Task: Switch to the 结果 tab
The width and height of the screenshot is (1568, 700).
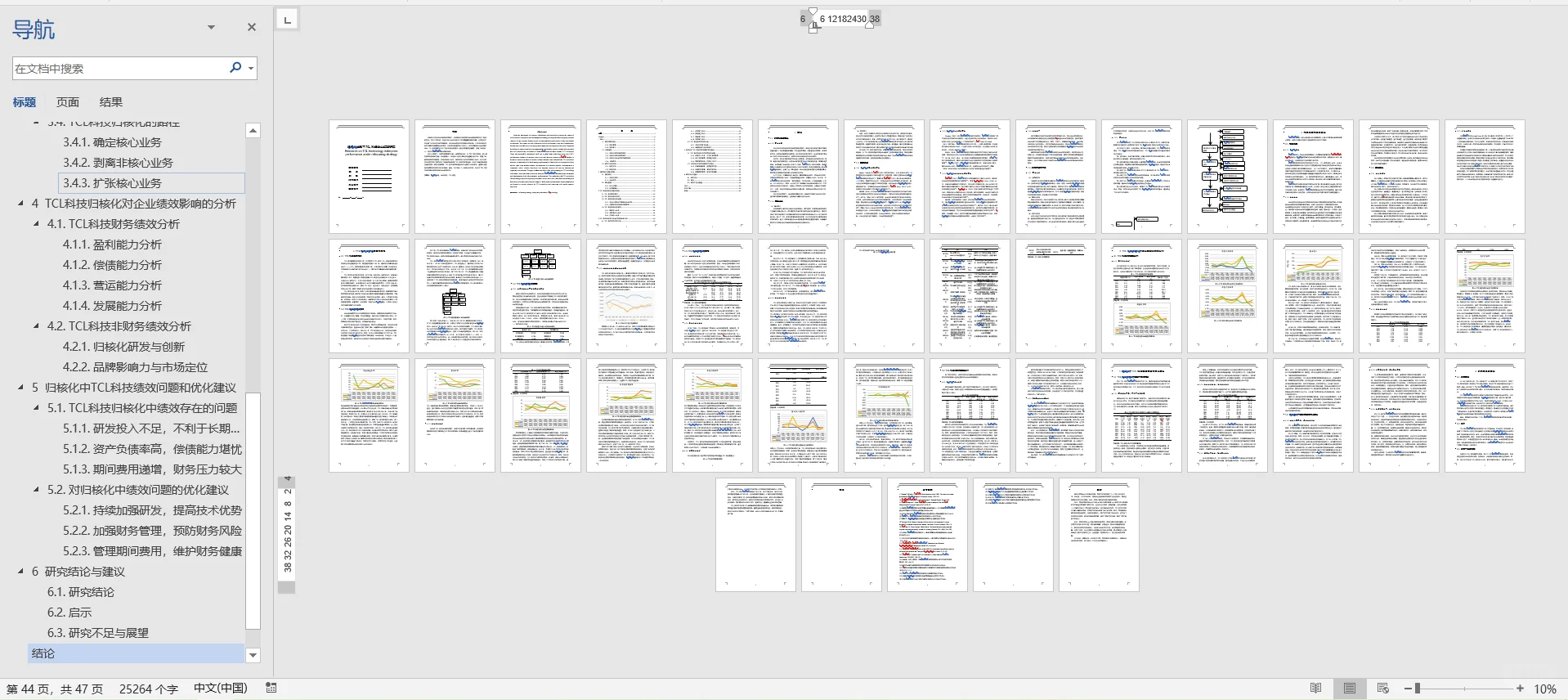Action: (x=111, y=102)
